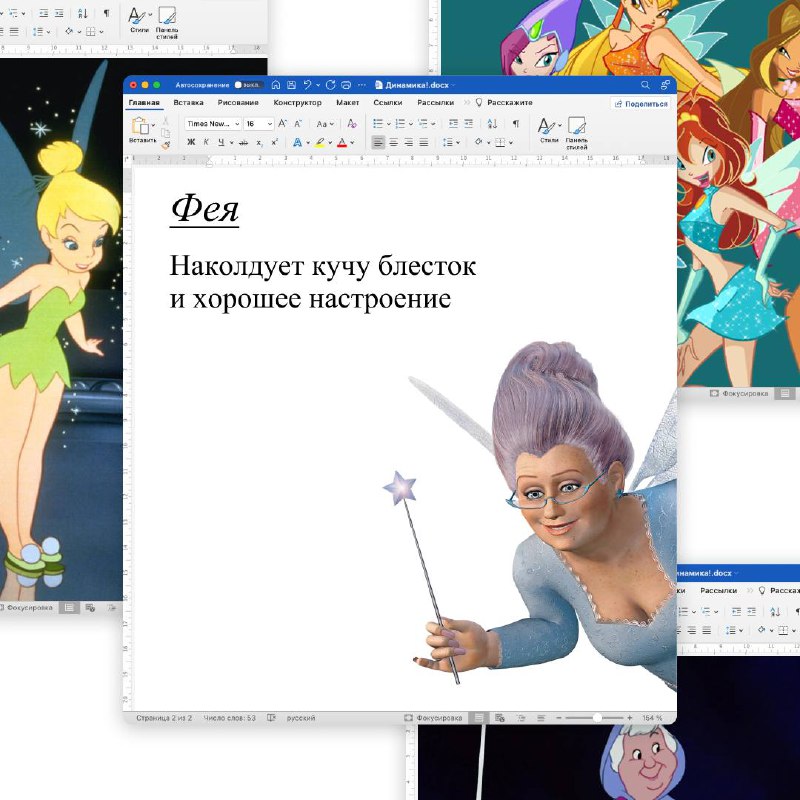Toggle italic (К) in the front window

coord(206,142)
